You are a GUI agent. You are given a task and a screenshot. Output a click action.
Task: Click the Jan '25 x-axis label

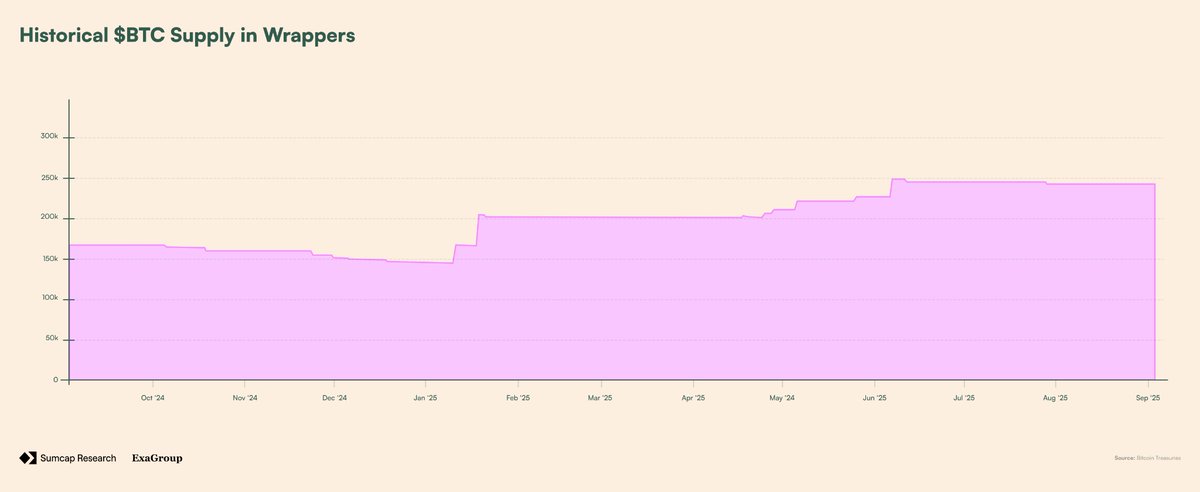(x=425, y=398)
